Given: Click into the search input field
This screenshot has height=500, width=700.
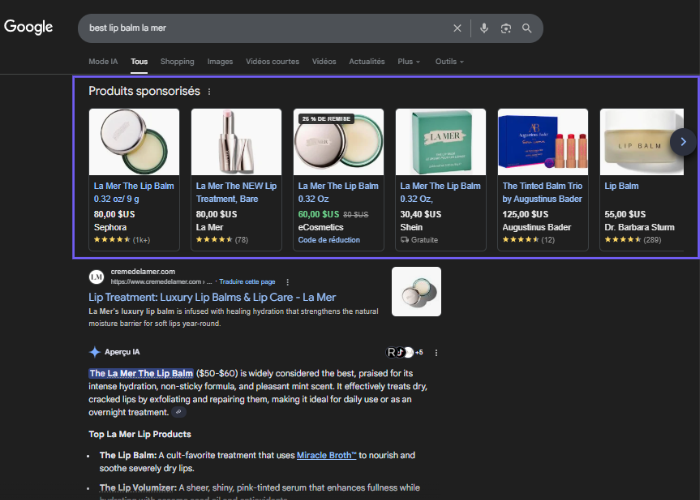Looking at the screenshot, I should (260, 28).
